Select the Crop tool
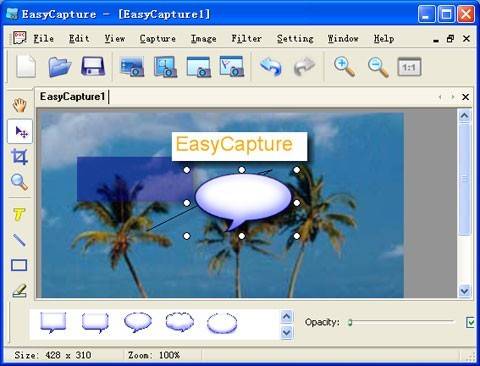The image size is (480, 366). (x=19, y=157)
